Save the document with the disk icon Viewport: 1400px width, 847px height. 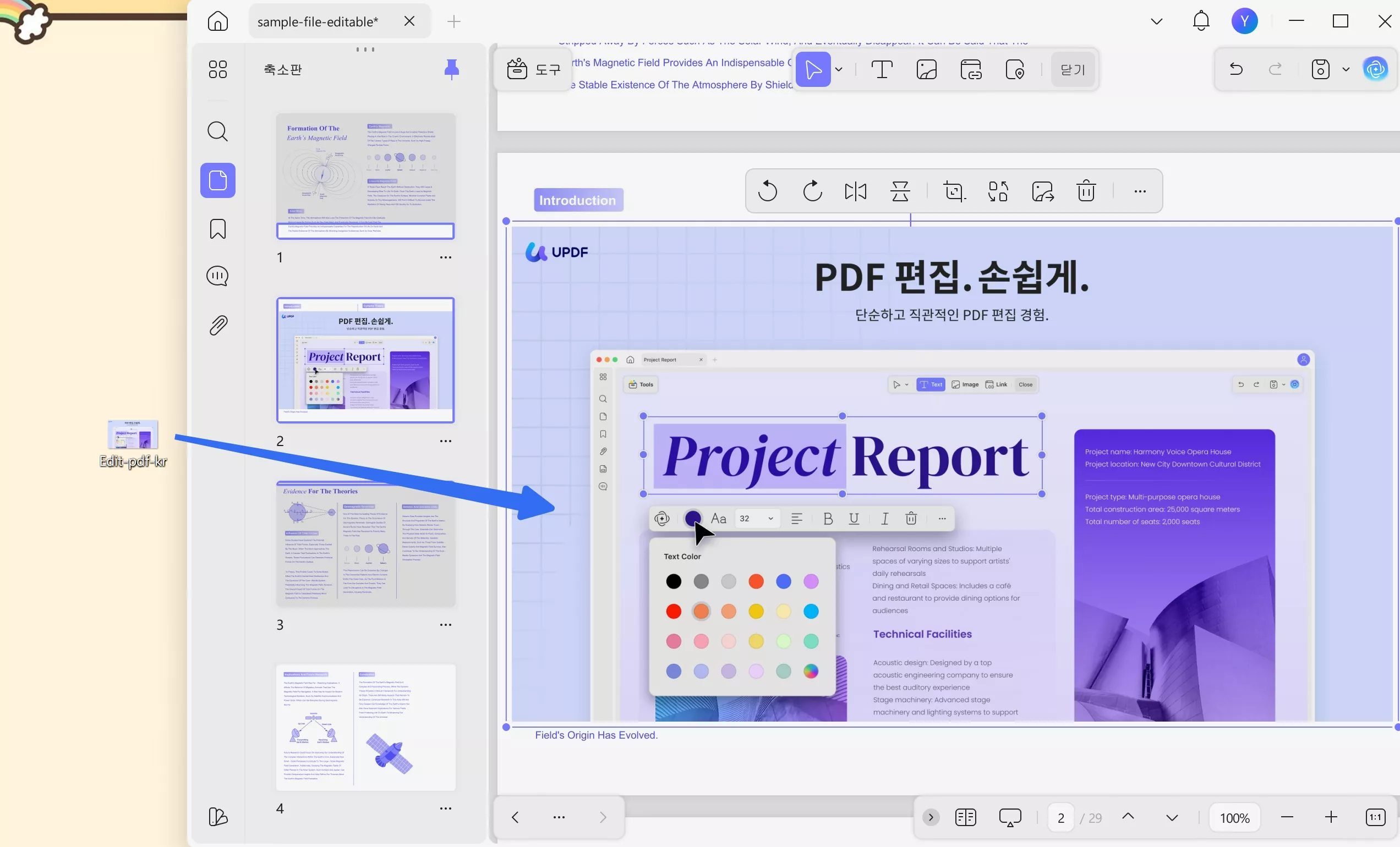1320,69
